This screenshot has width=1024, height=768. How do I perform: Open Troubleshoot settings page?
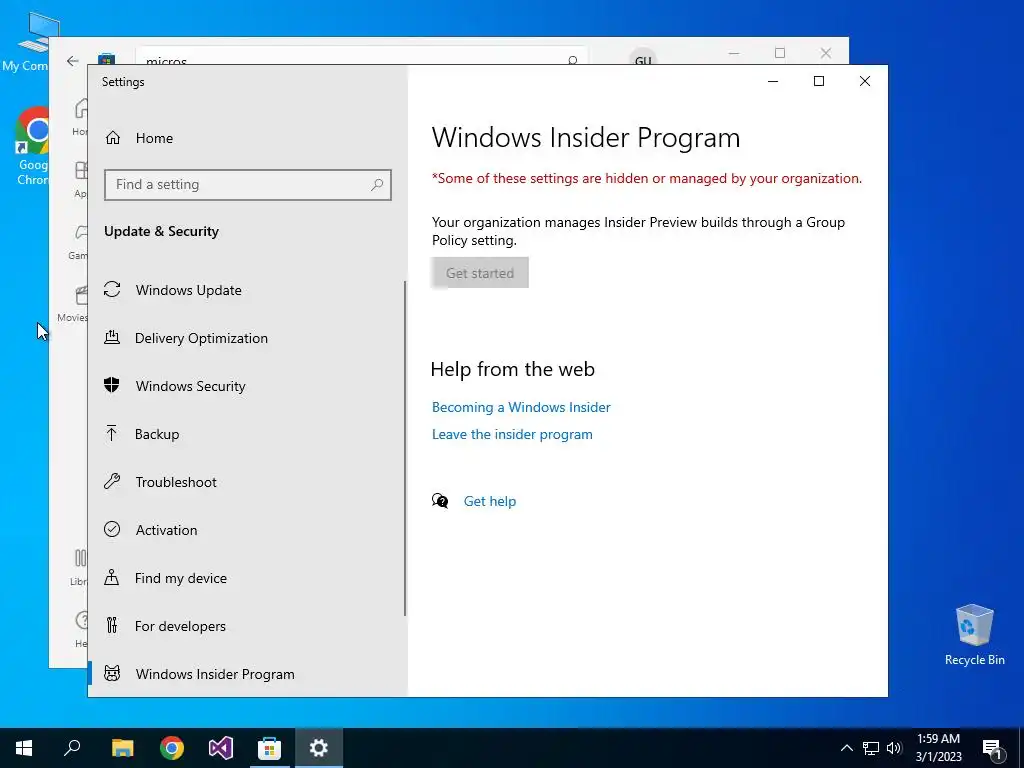pyautogui.click(x=246, y=482)
